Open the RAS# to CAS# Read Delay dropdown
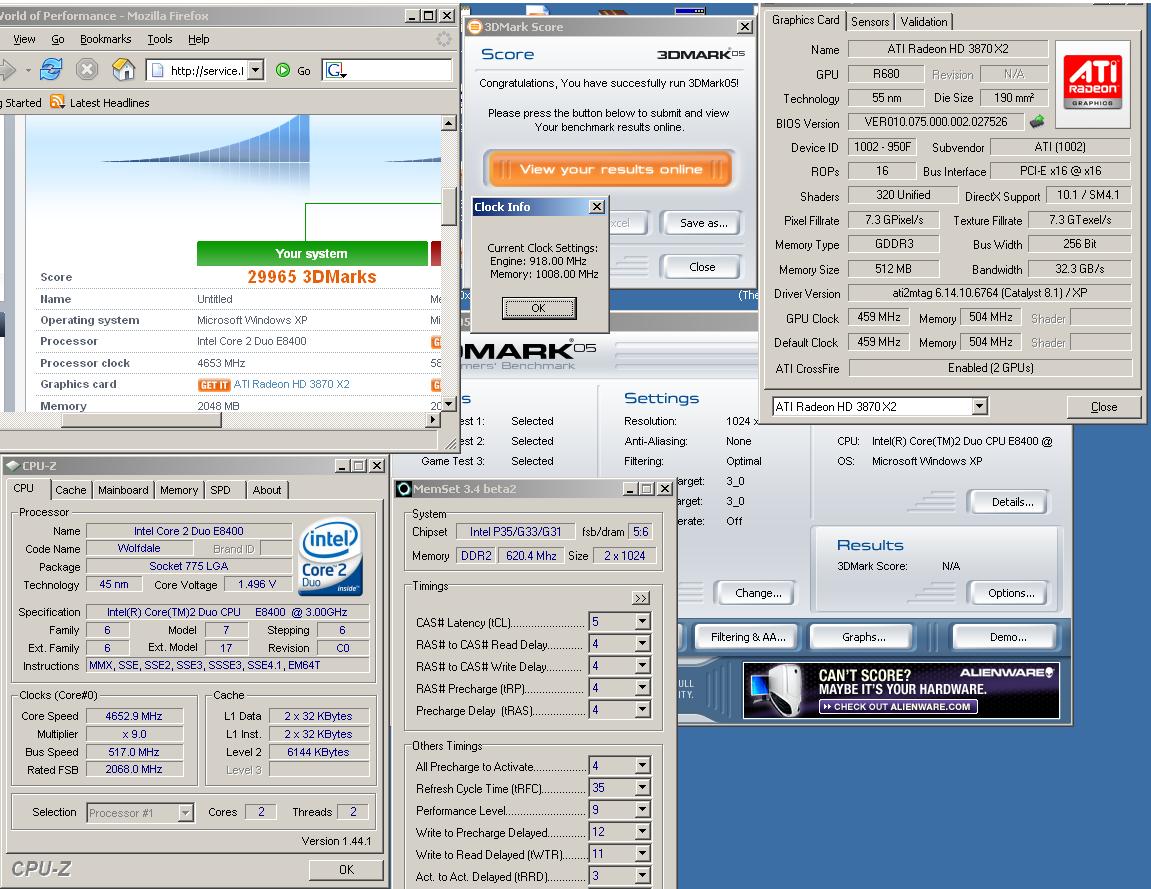 (x=642, y=644)
